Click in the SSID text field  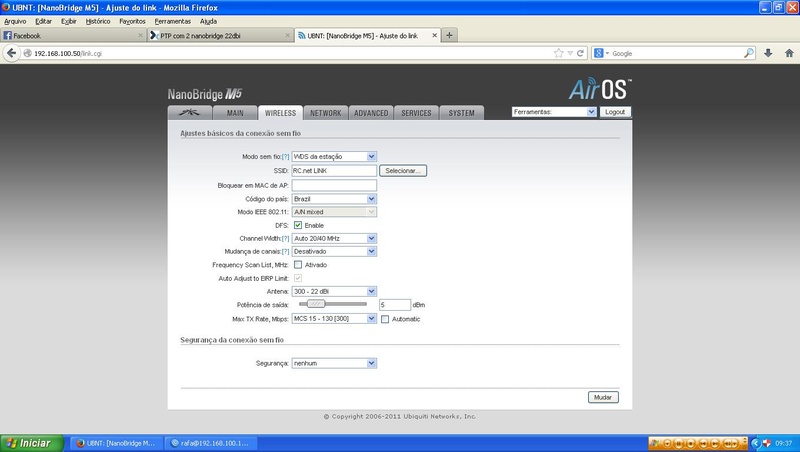pos(334,171)
